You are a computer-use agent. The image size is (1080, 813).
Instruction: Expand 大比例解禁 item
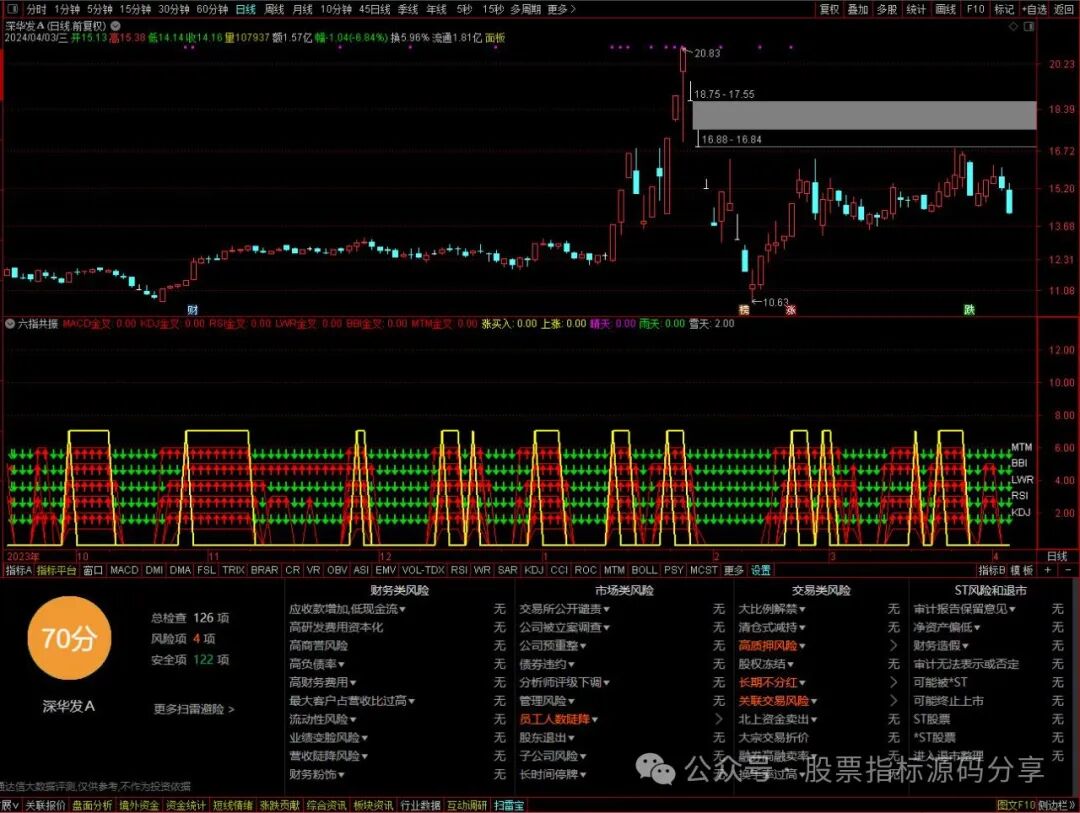(x=772, y=609)
